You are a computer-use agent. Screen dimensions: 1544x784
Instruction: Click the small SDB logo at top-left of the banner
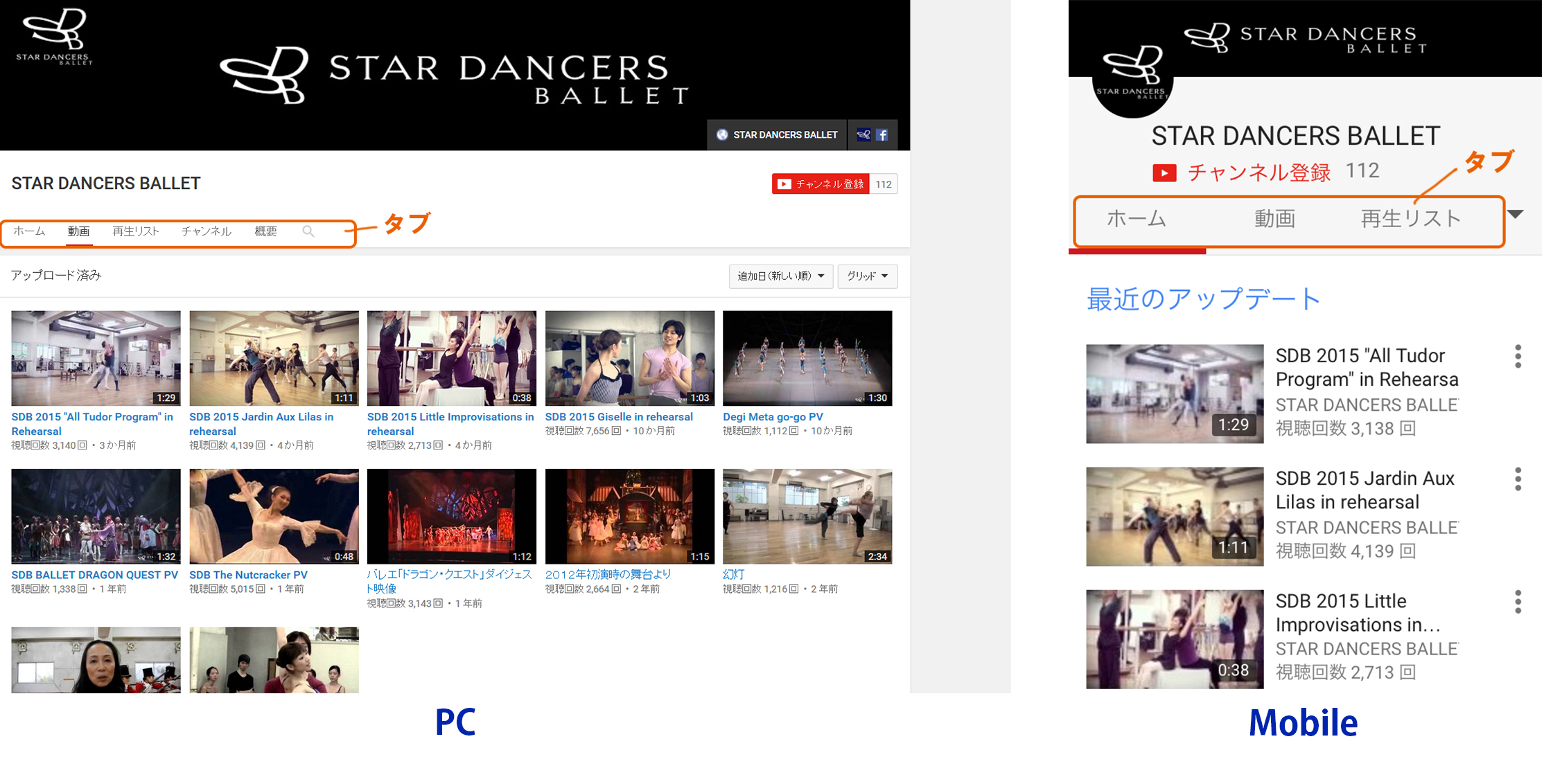coord(54,36)
